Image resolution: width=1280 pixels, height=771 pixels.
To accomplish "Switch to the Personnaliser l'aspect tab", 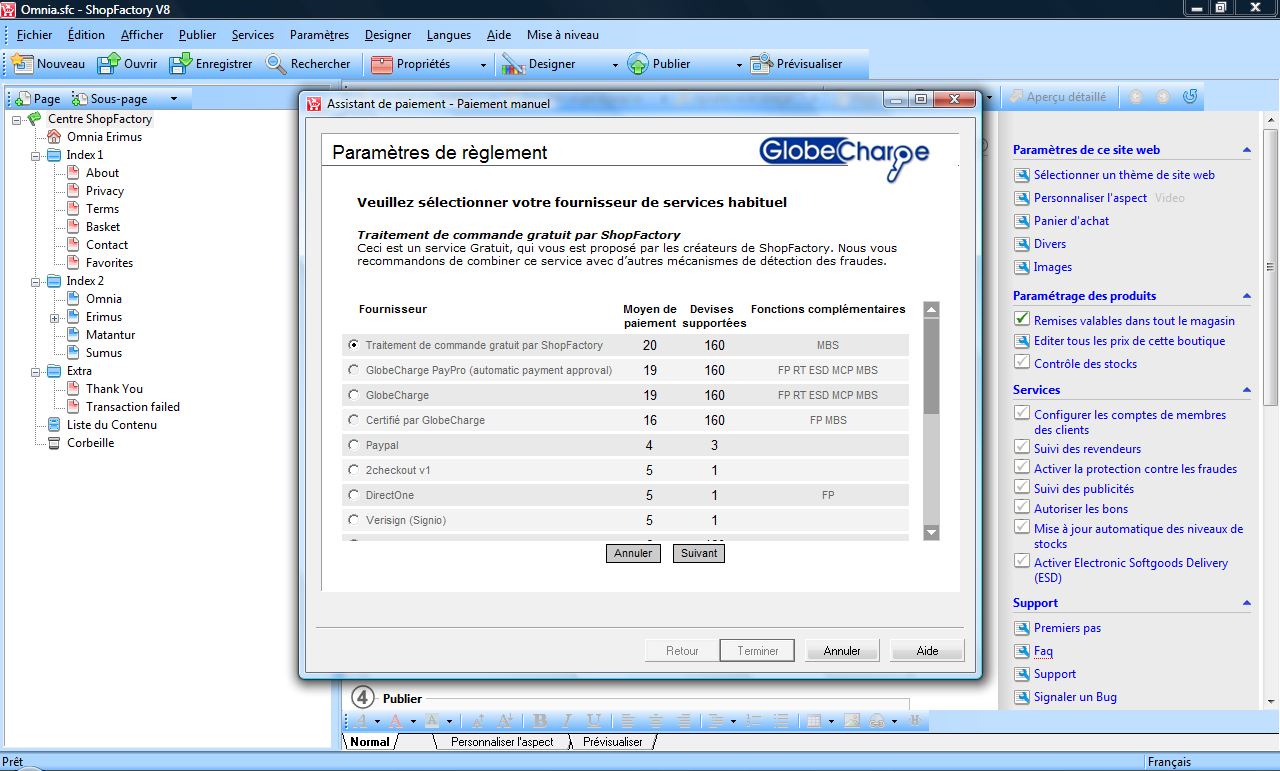I will point(501,742).
